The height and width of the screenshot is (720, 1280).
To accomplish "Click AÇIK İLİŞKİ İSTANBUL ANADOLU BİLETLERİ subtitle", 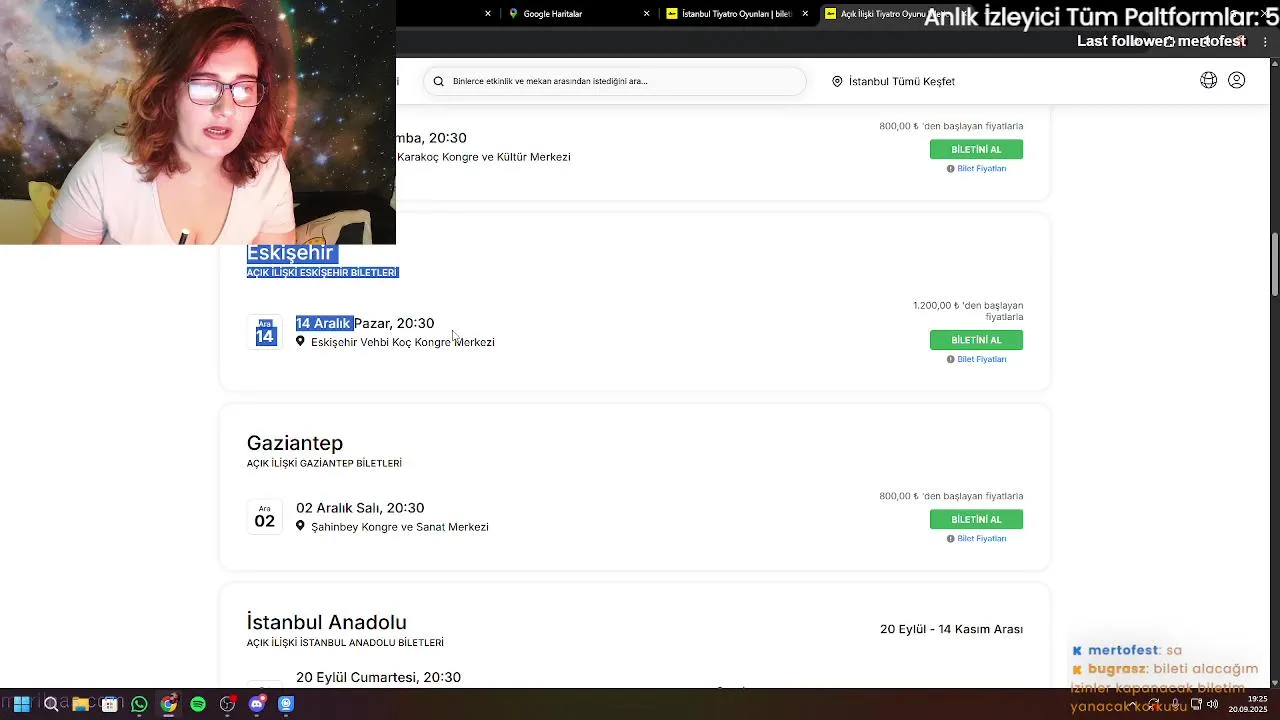I will coord(345,643).
